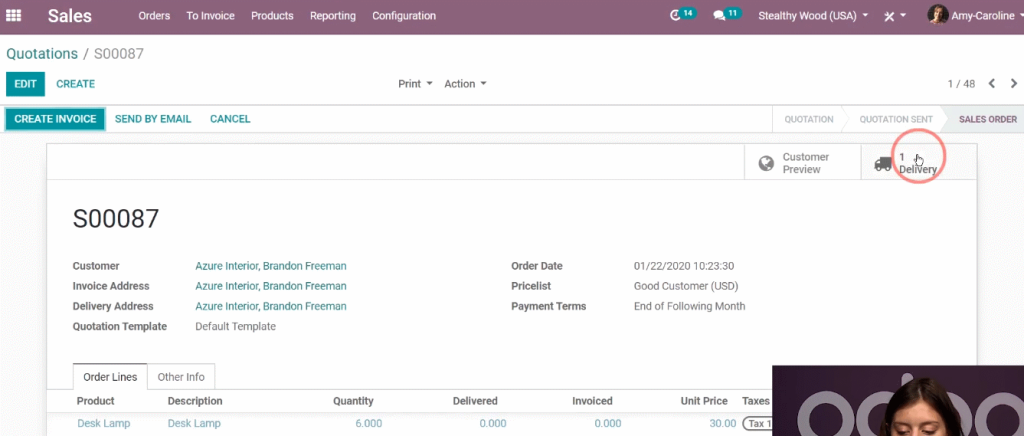
Task: Click the Delivered column header
Action: (x=475, y=401)
